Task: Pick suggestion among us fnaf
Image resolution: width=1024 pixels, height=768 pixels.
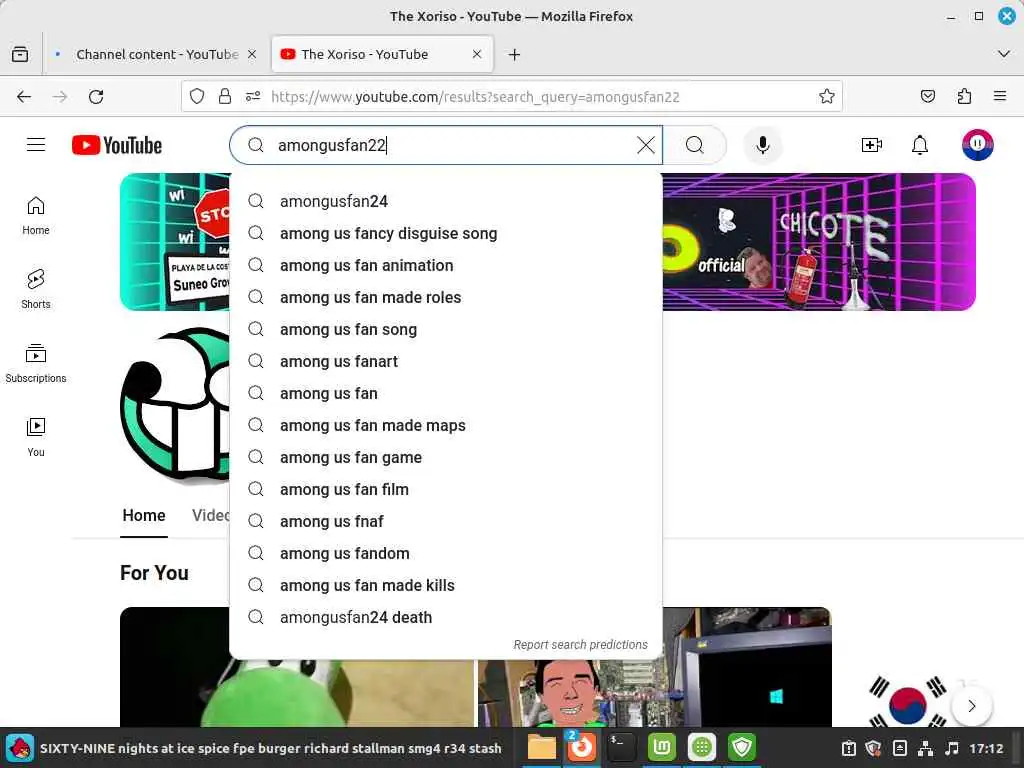Action: click(x=446, y=521)
